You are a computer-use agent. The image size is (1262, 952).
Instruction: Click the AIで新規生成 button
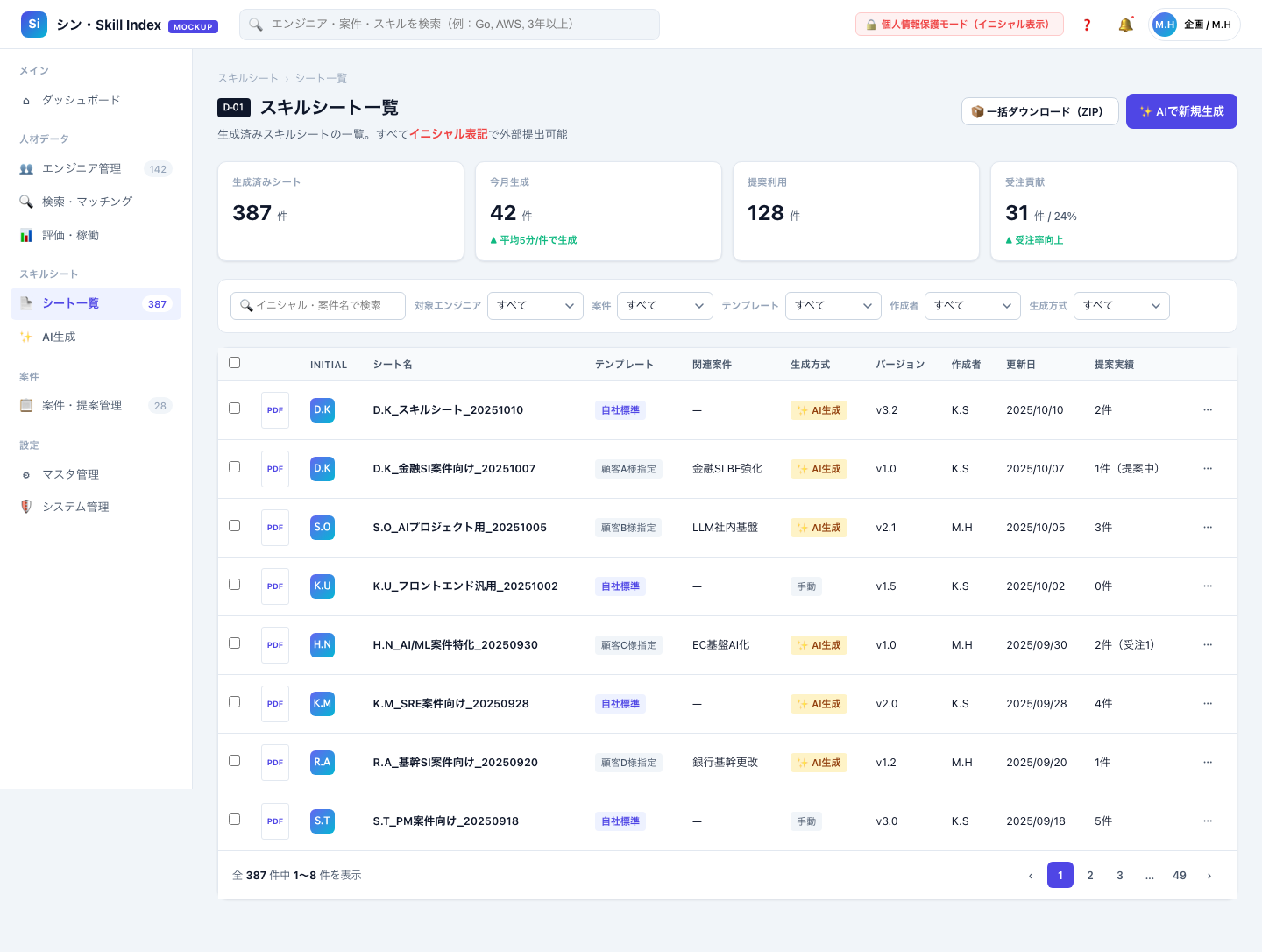coord(1181,111)
